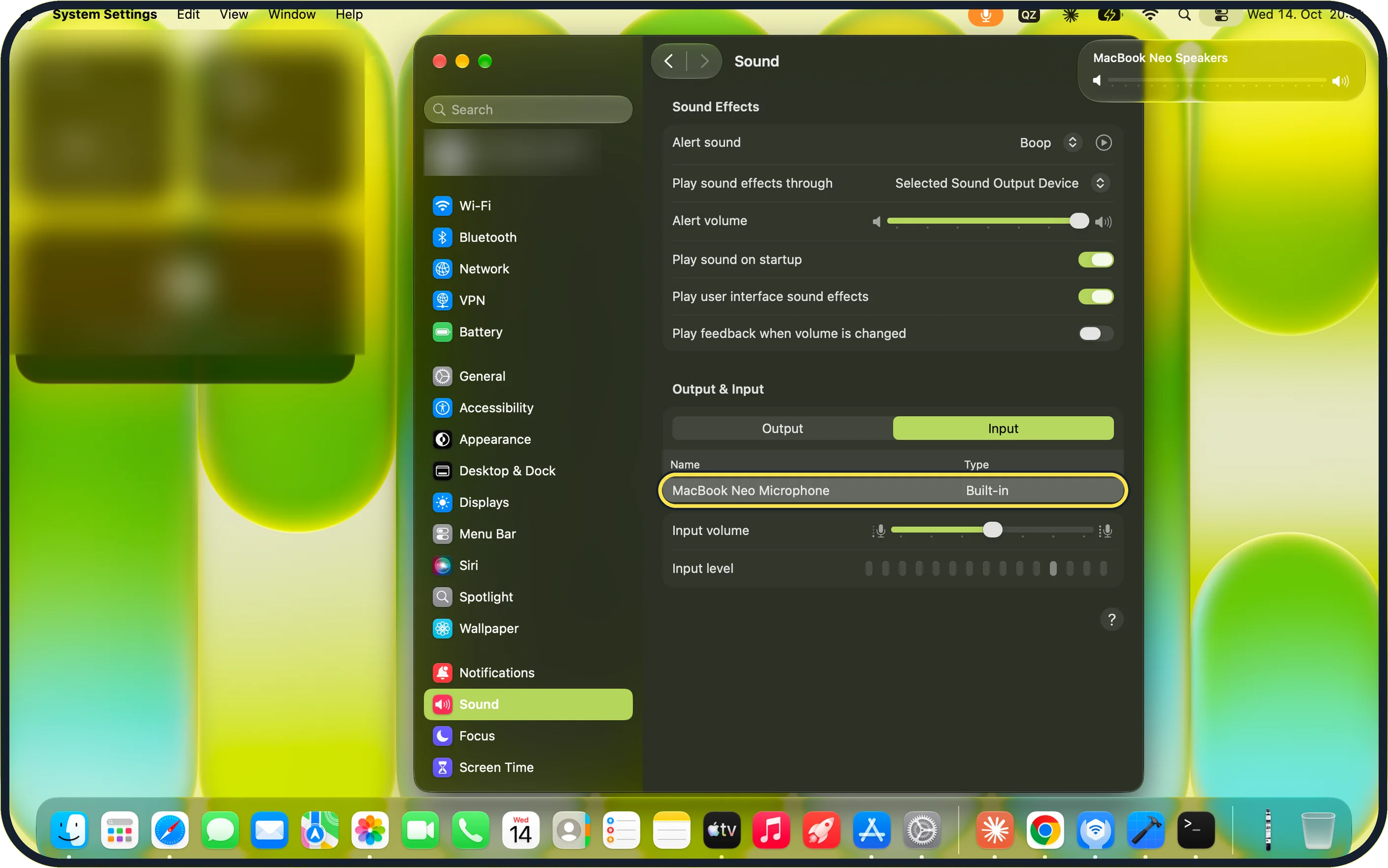Viewport: 1388px width, 868px height.
Task: Adjust the Input volume slider
Action: click(x=992, y=530)
